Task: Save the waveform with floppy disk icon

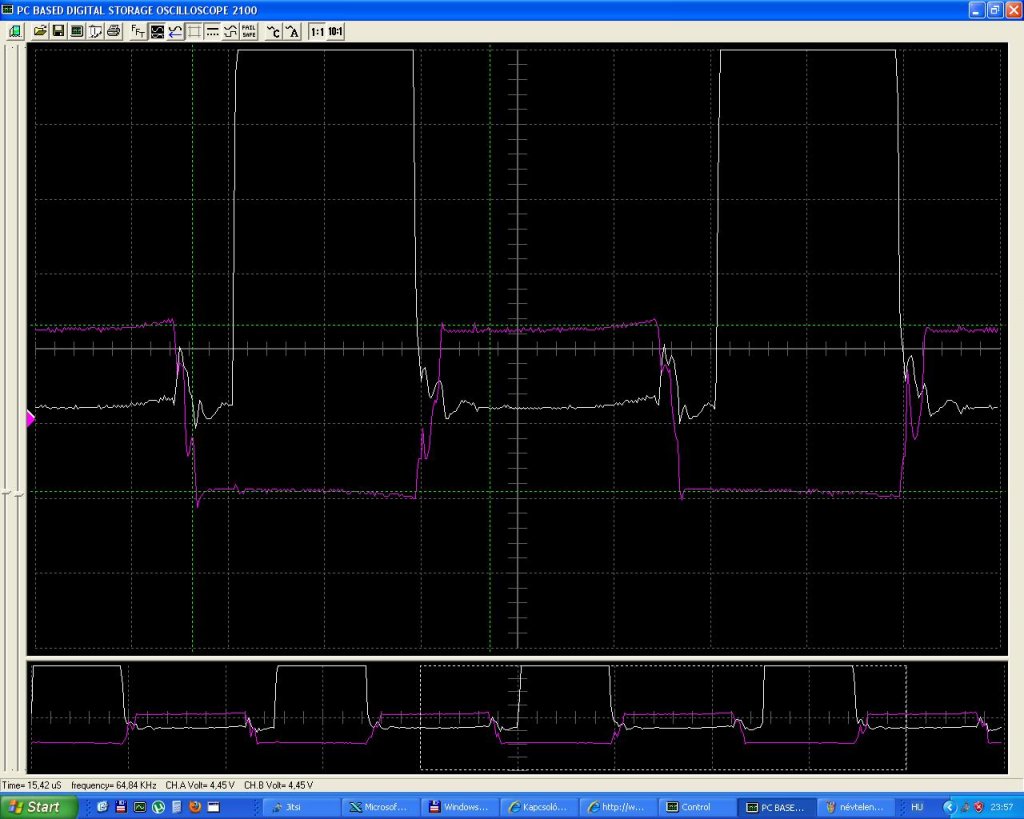Action: click(58, 31)
